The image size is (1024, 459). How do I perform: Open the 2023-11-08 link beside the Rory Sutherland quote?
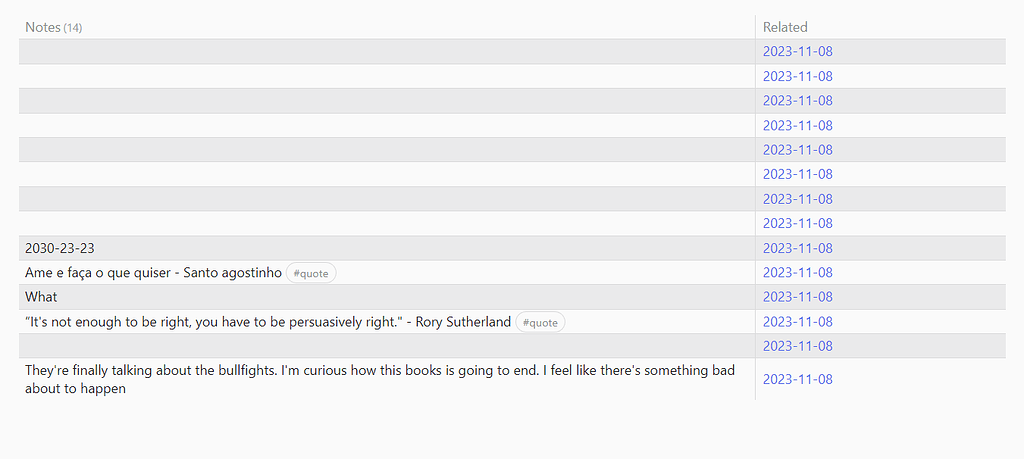797,321
